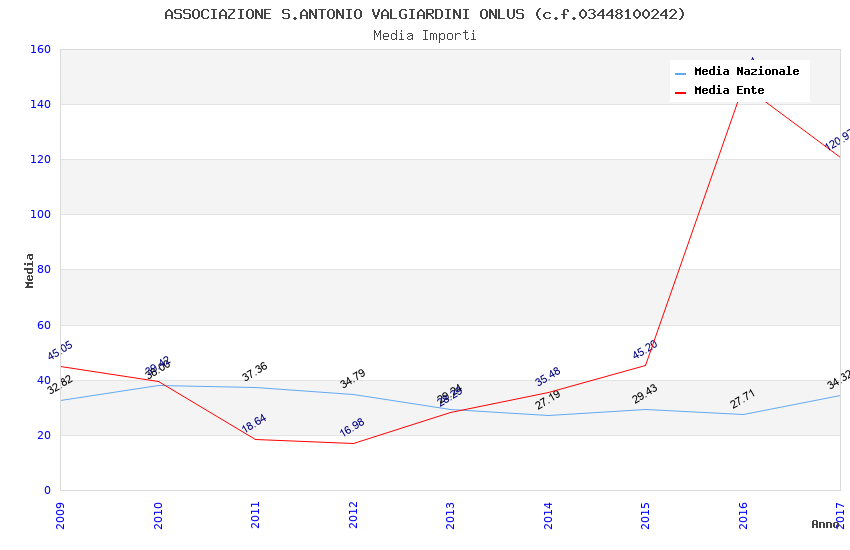Select the 'Media Ente' legend label

(729, 90)
